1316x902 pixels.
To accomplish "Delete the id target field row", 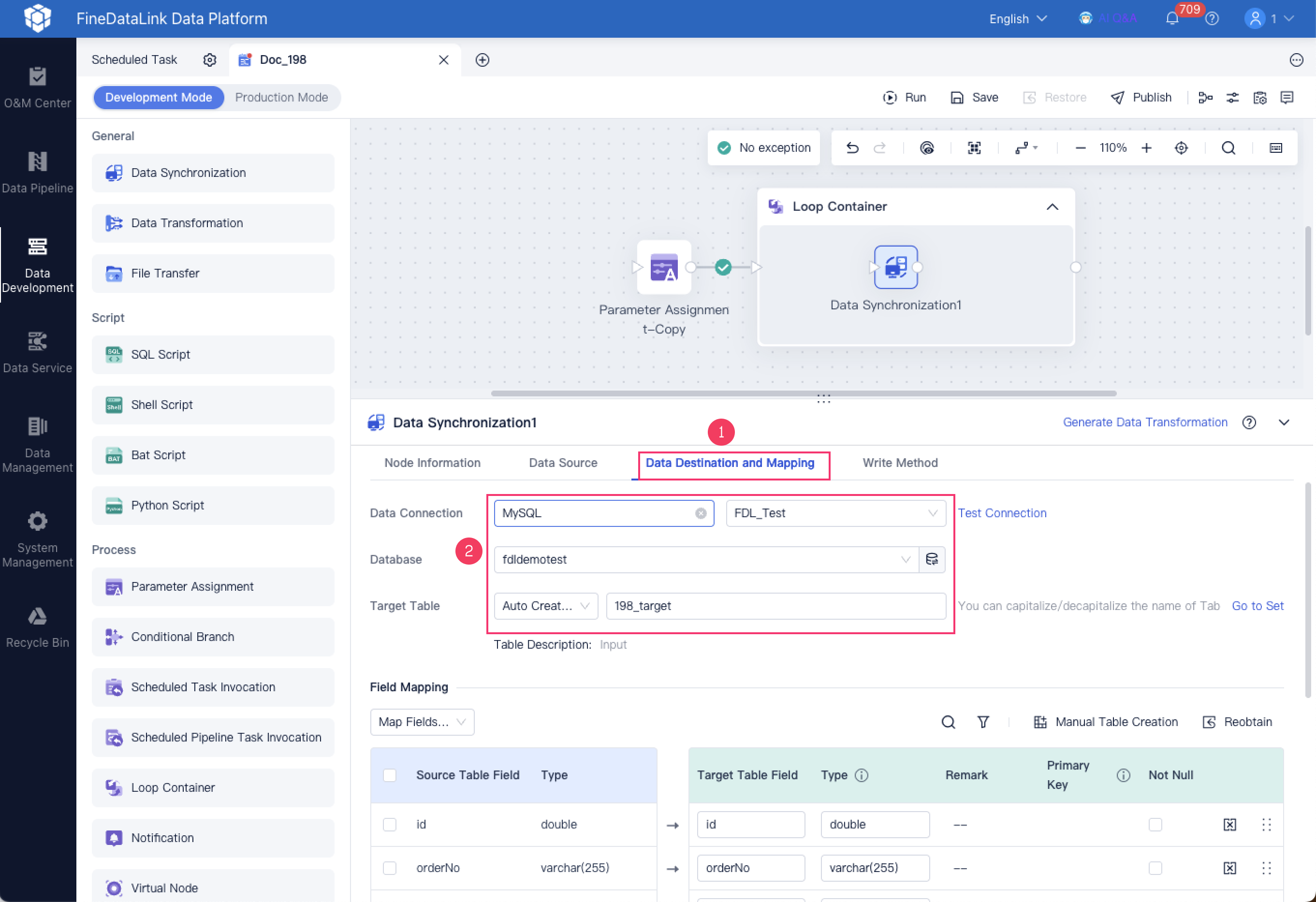I will [1230, 825].
